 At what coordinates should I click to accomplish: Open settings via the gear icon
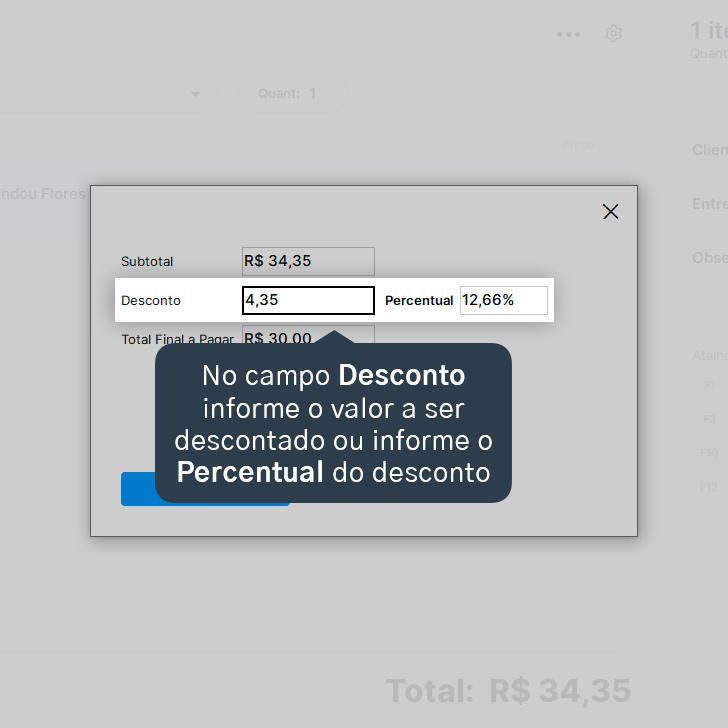[613, 33]
